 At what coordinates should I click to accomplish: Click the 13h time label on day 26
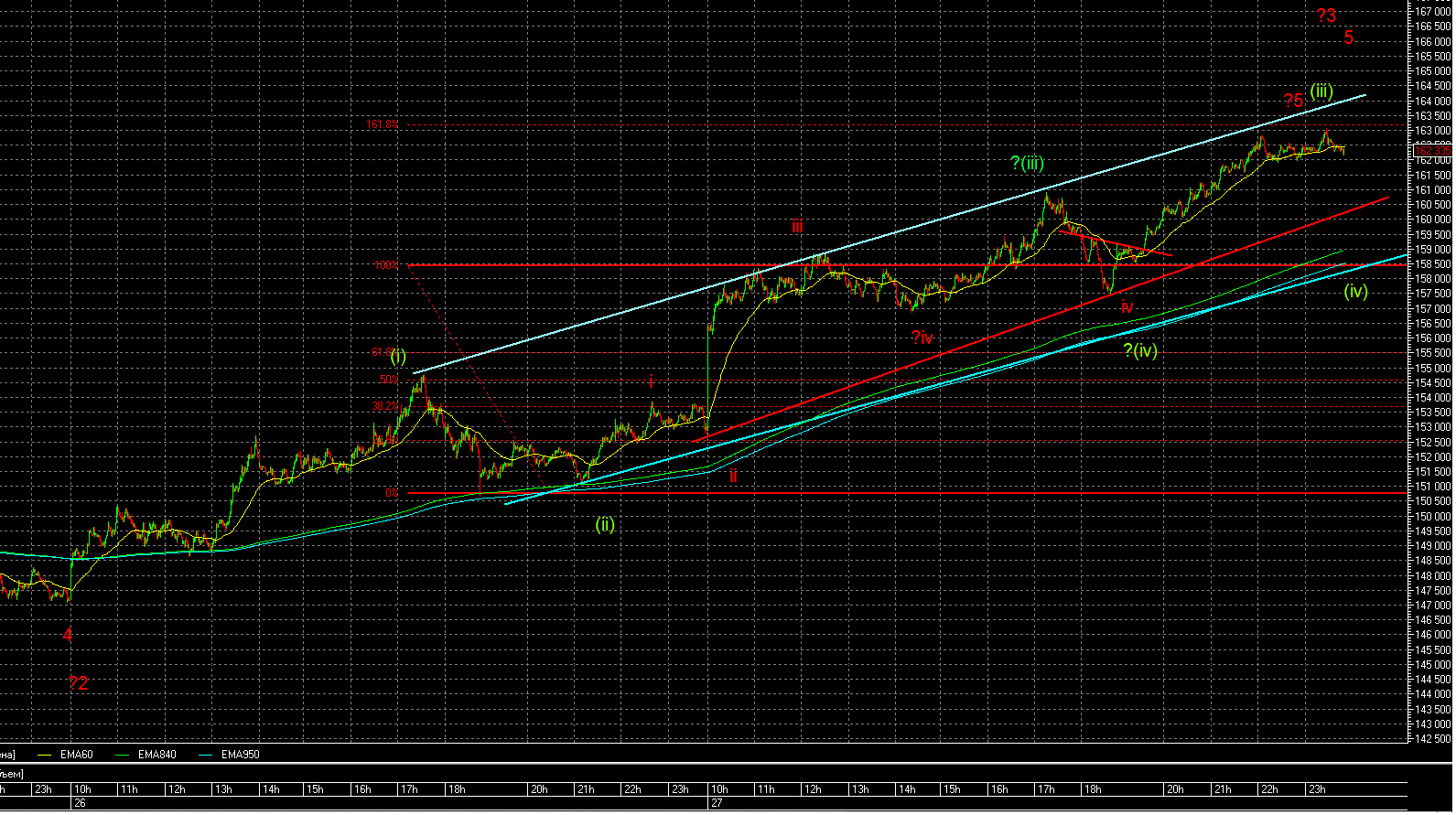[222, 789]
